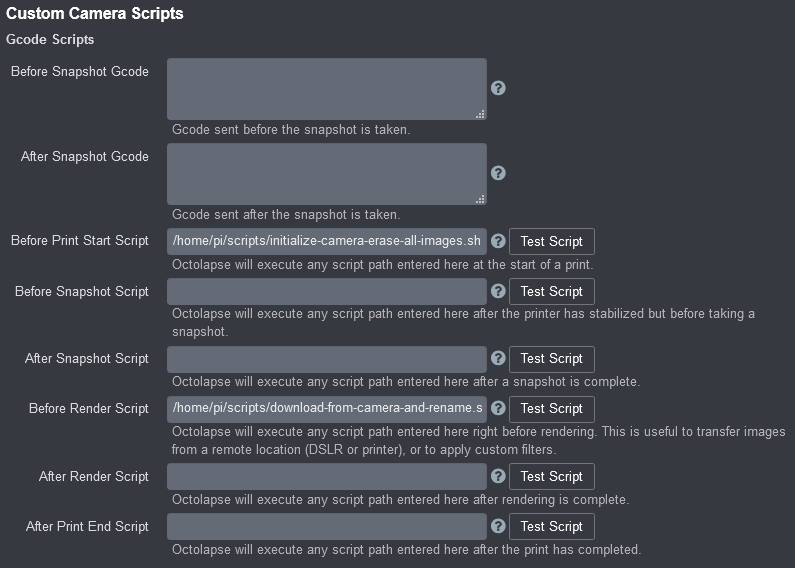Image resolution: width=795 pixels, height=568 pixels.
Task: Open help for Before Print Start Script
Action: (x=498, y=241)
